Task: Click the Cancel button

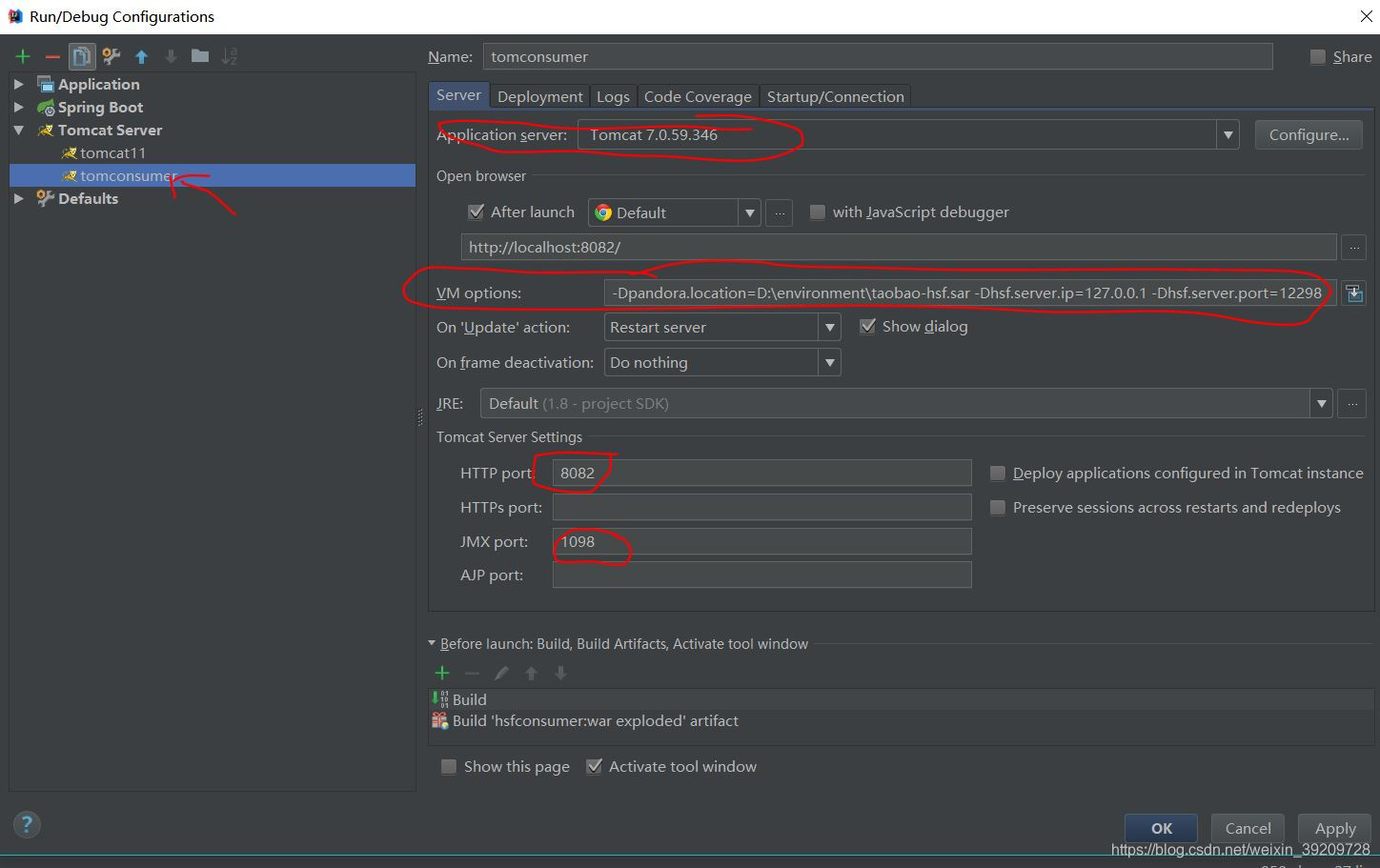Action: [x=1248, y=828]
